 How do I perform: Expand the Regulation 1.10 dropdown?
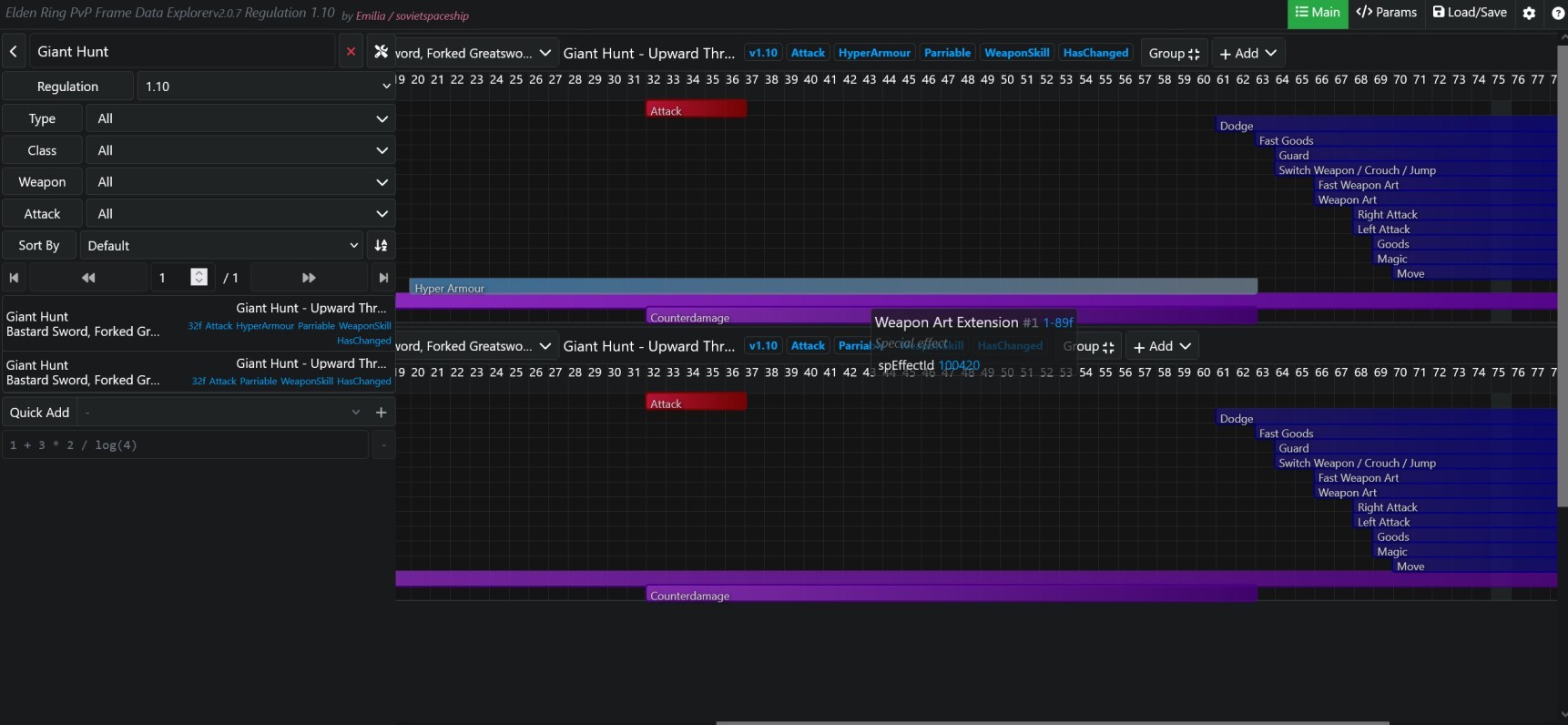pyautogui.click(x=266, y=87)
